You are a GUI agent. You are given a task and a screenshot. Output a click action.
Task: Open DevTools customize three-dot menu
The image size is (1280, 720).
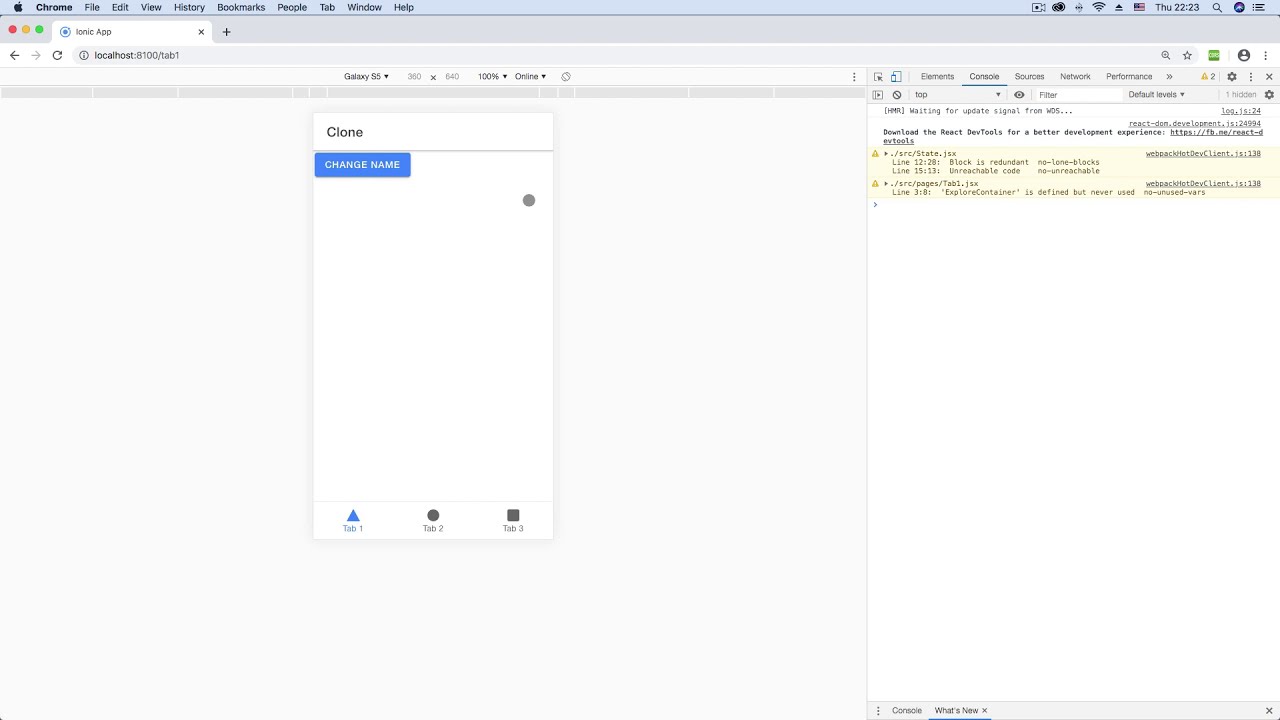(1251, 77)
